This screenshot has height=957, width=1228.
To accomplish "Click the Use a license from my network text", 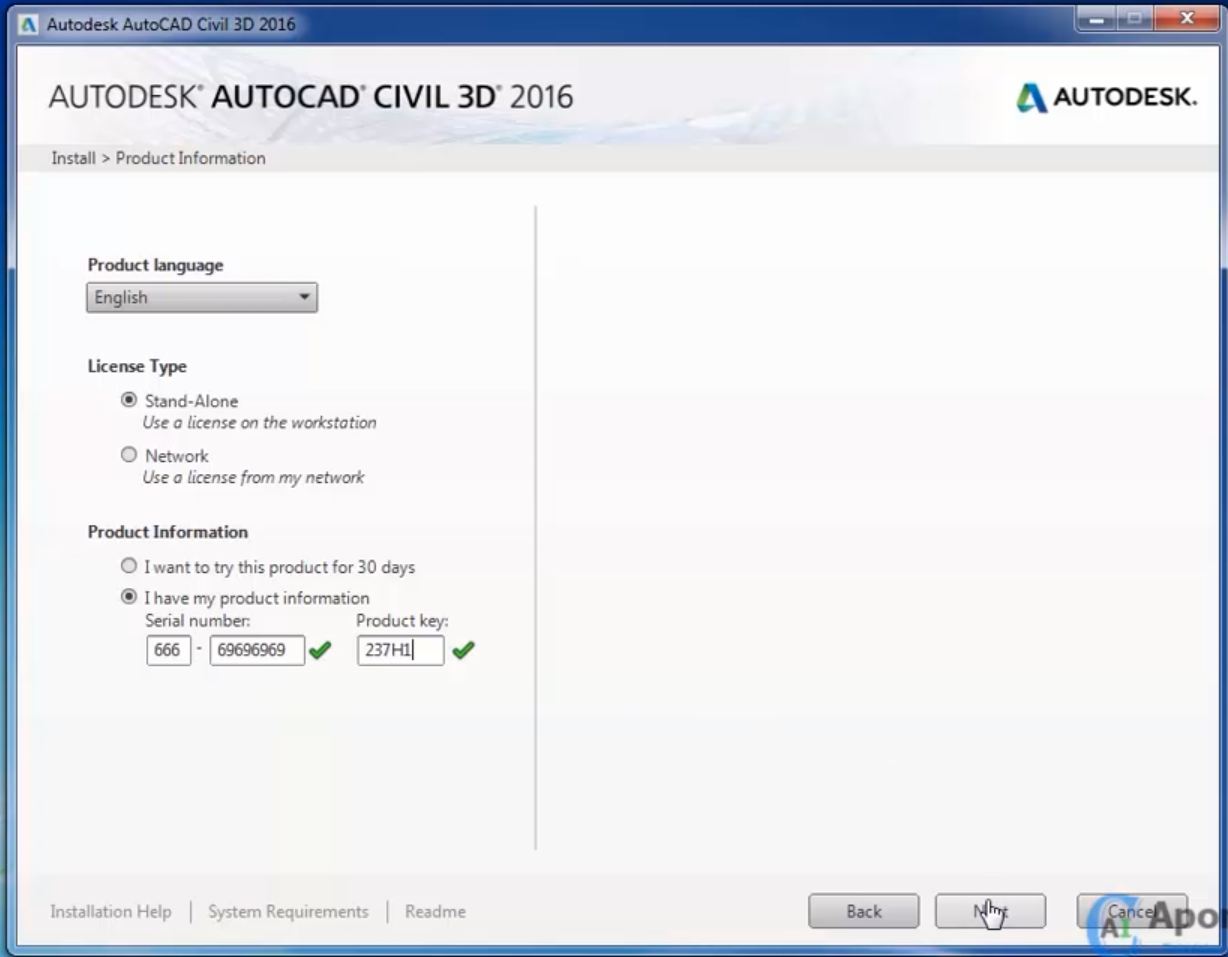I will 254,477.
